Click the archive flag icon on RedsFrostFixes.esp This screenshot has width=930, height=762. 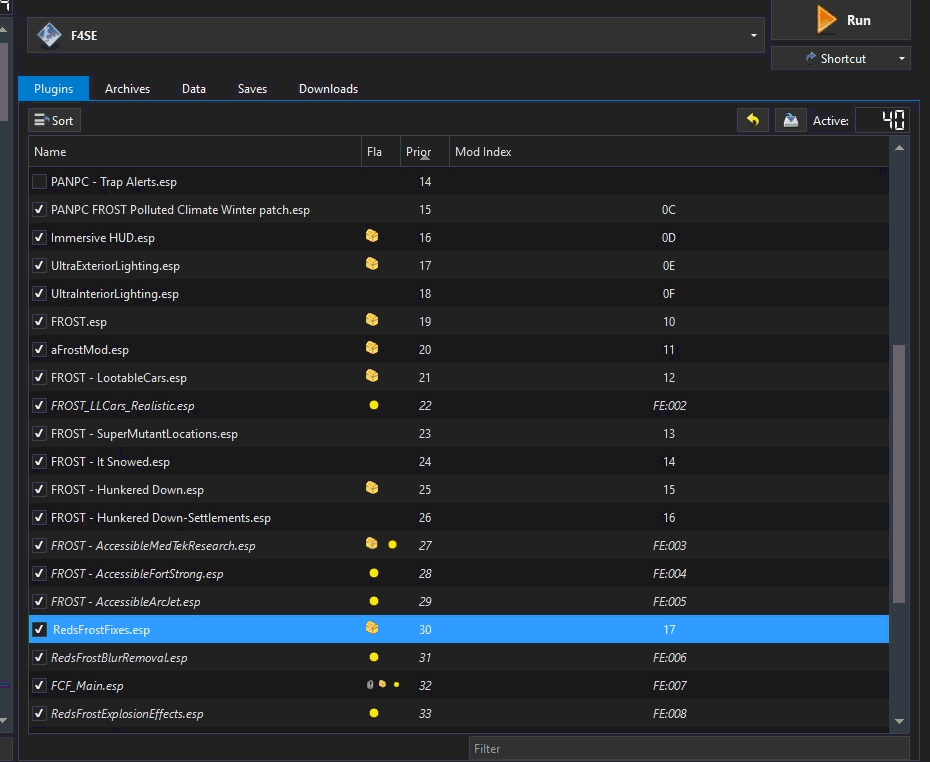[372, 629]
